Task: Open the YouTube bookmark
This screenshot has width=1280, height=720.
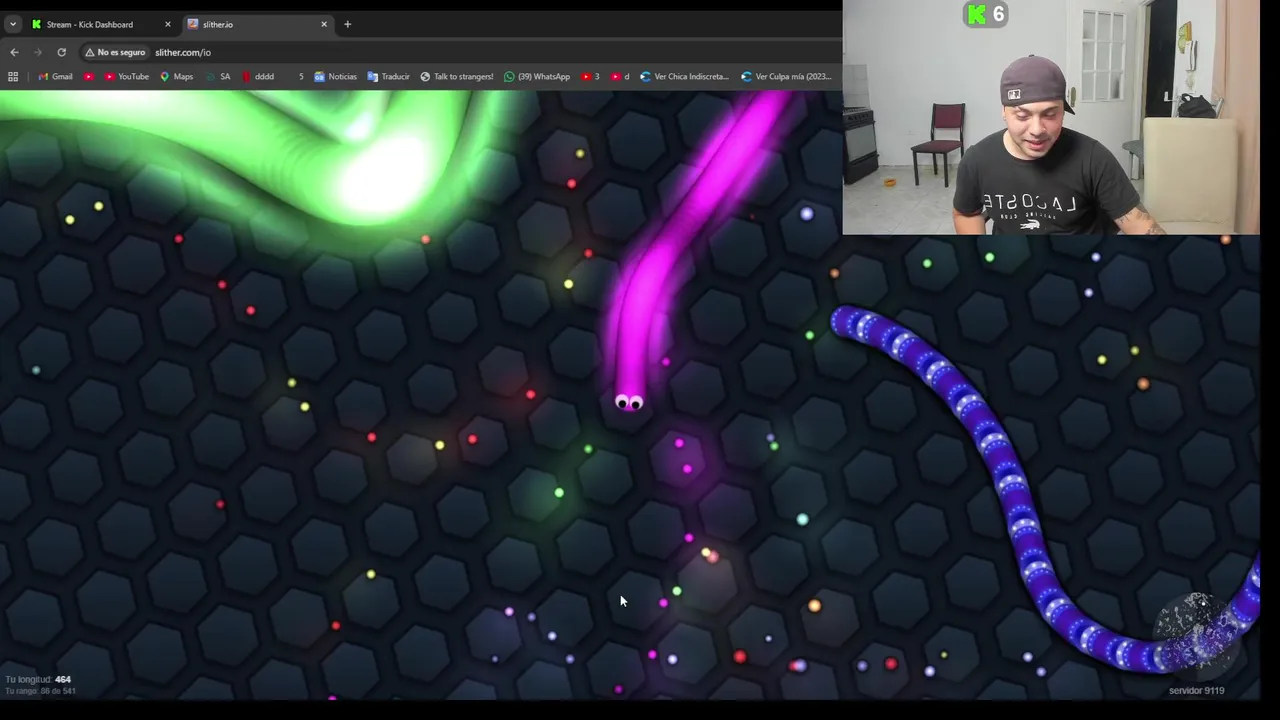Action: click(126, 76)
